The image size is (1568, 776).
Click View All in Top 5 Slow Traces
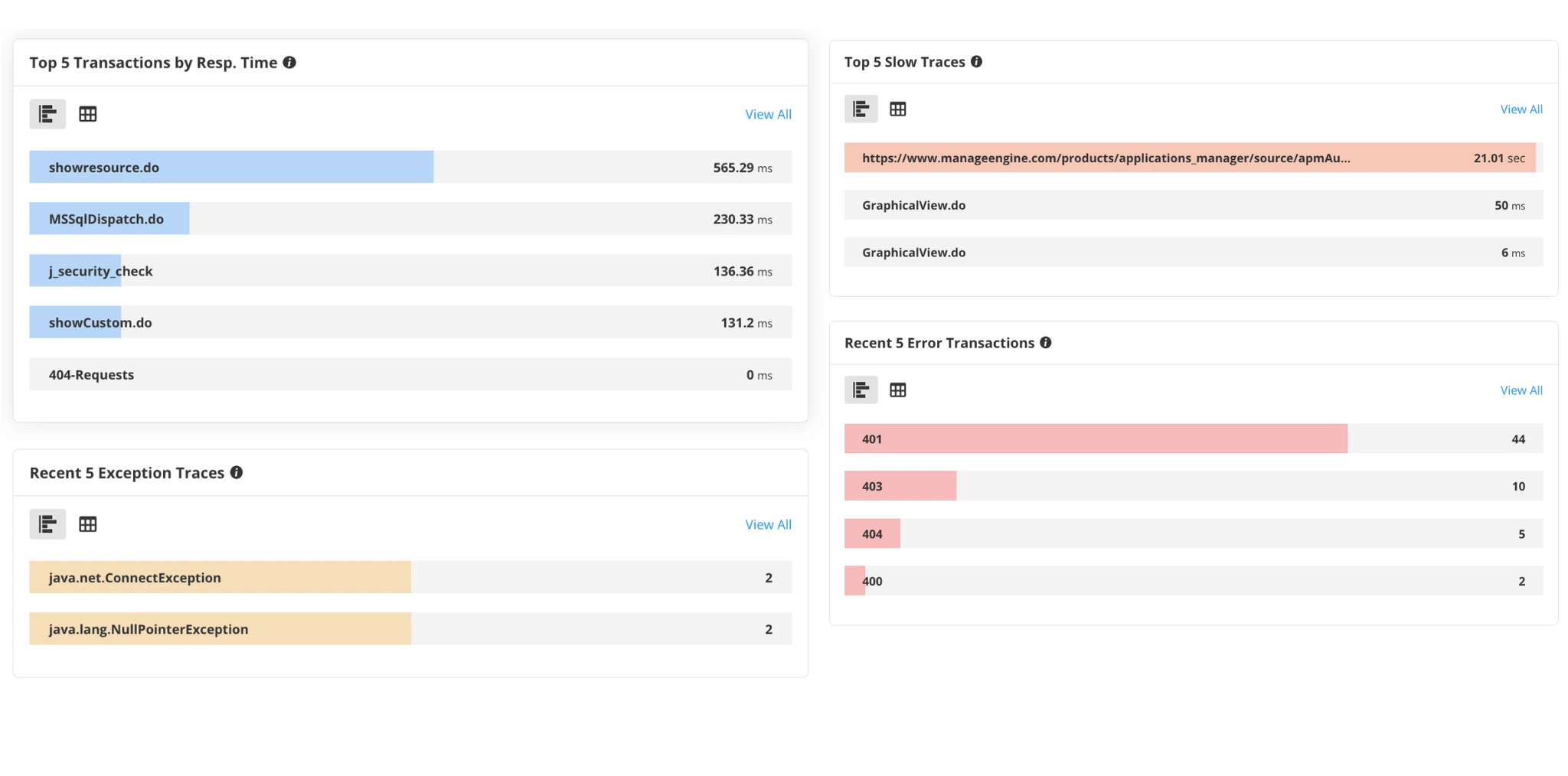pyautogui.click(x=1521, y=109)
